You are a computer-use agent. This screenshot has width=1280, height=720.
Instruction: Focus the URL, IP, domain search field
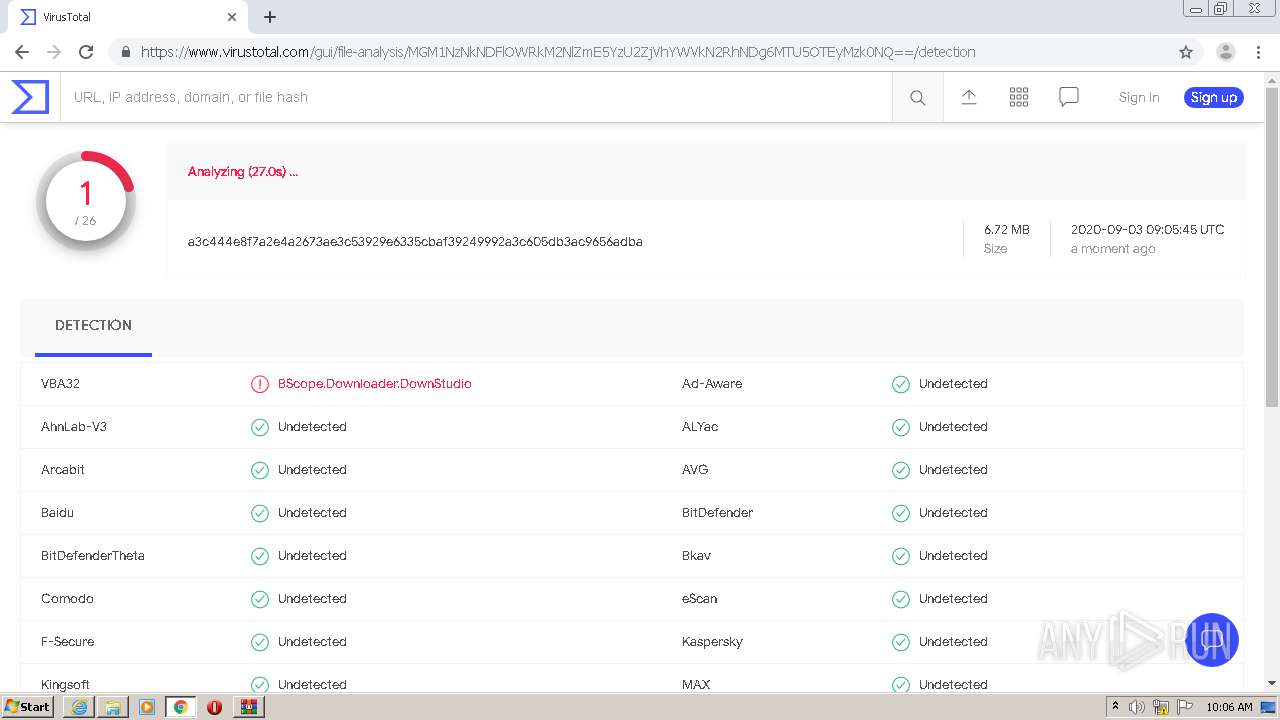[x=476, y=97]
